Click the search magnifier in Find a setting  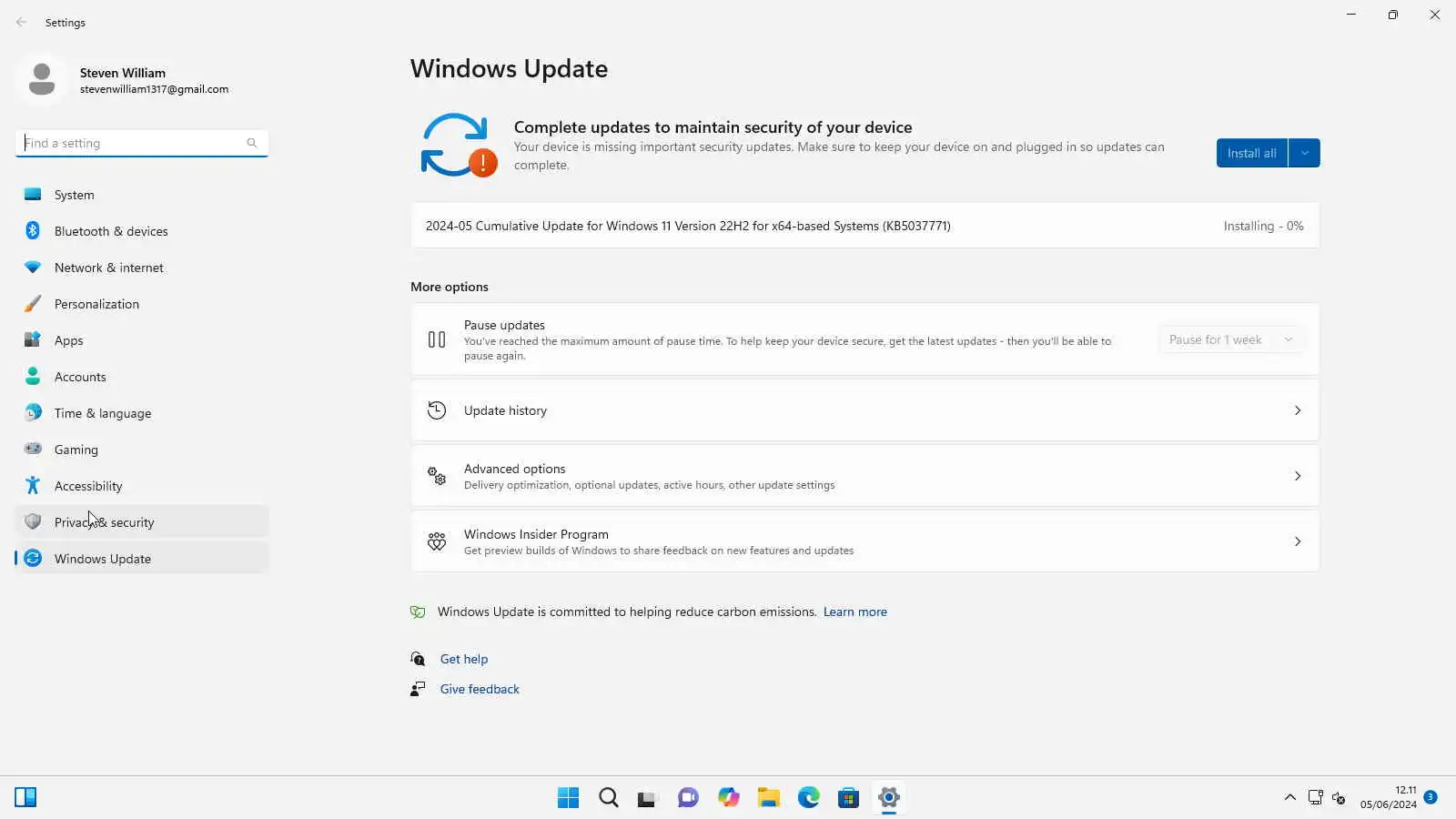(x=252, y=143)
